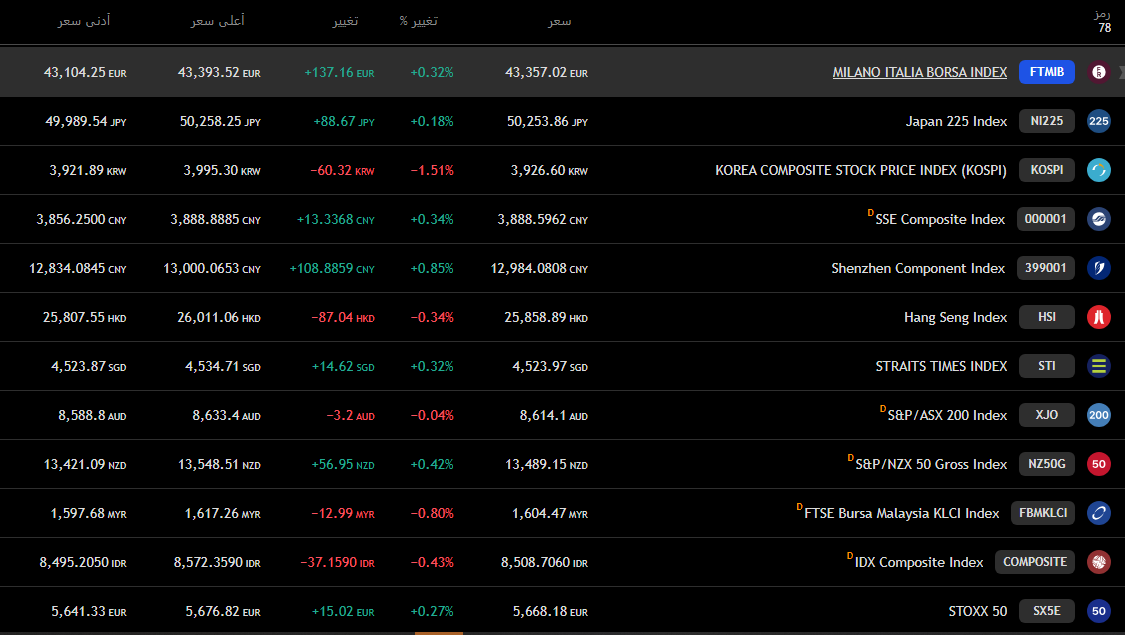This screenshot has width=1125, height=635.
Task: Click the Shenzhen Component index logo icon
Action: click(1098, 268)
